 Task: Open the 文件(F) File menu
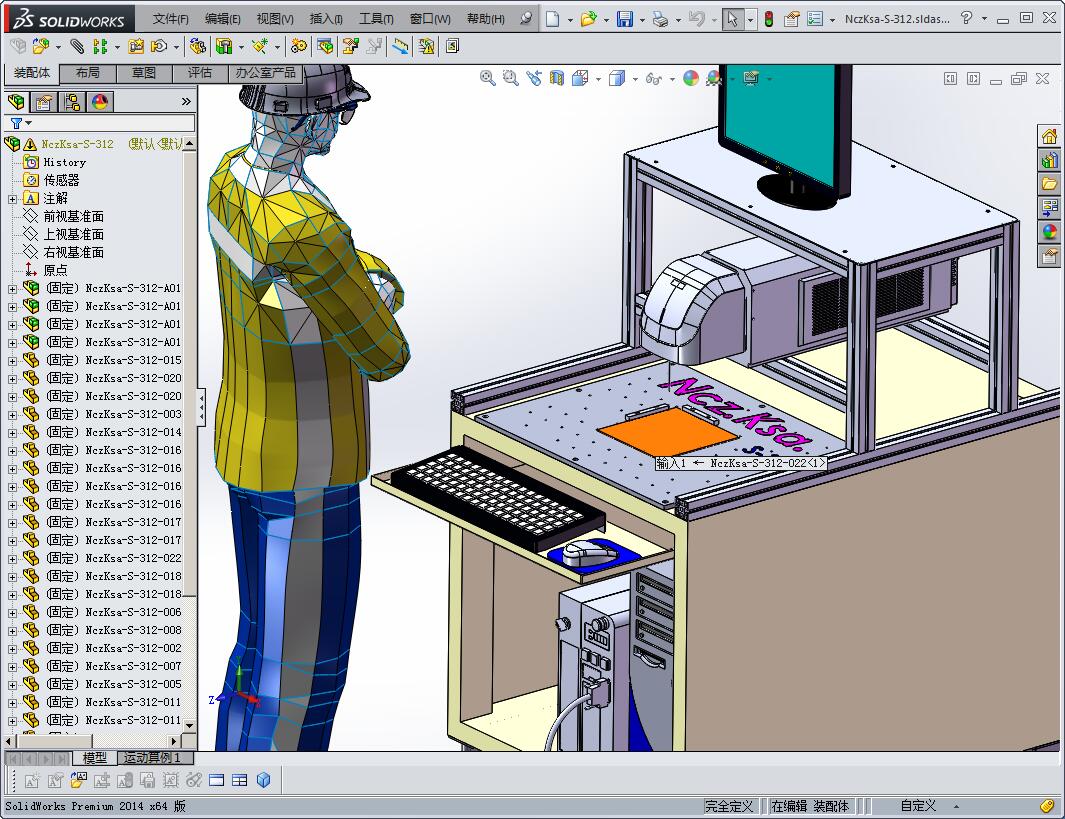170,19
